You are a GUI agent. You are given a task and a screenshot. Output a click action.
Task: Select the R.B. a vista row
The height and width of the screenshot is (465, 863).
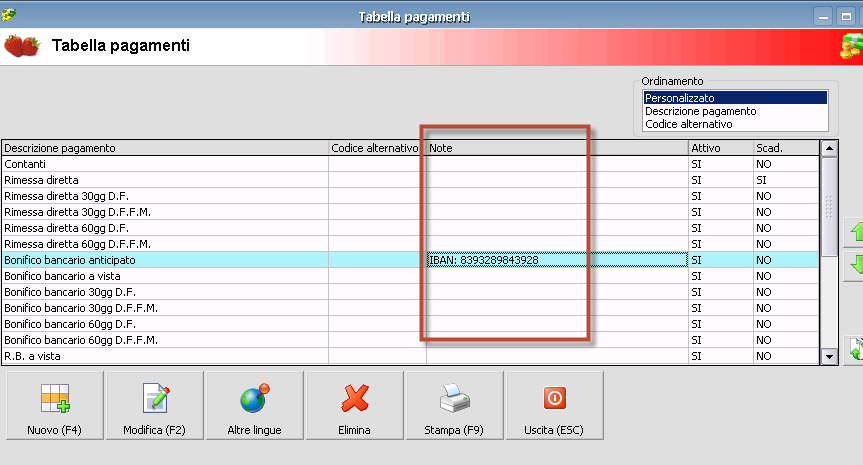coord(410,355)
